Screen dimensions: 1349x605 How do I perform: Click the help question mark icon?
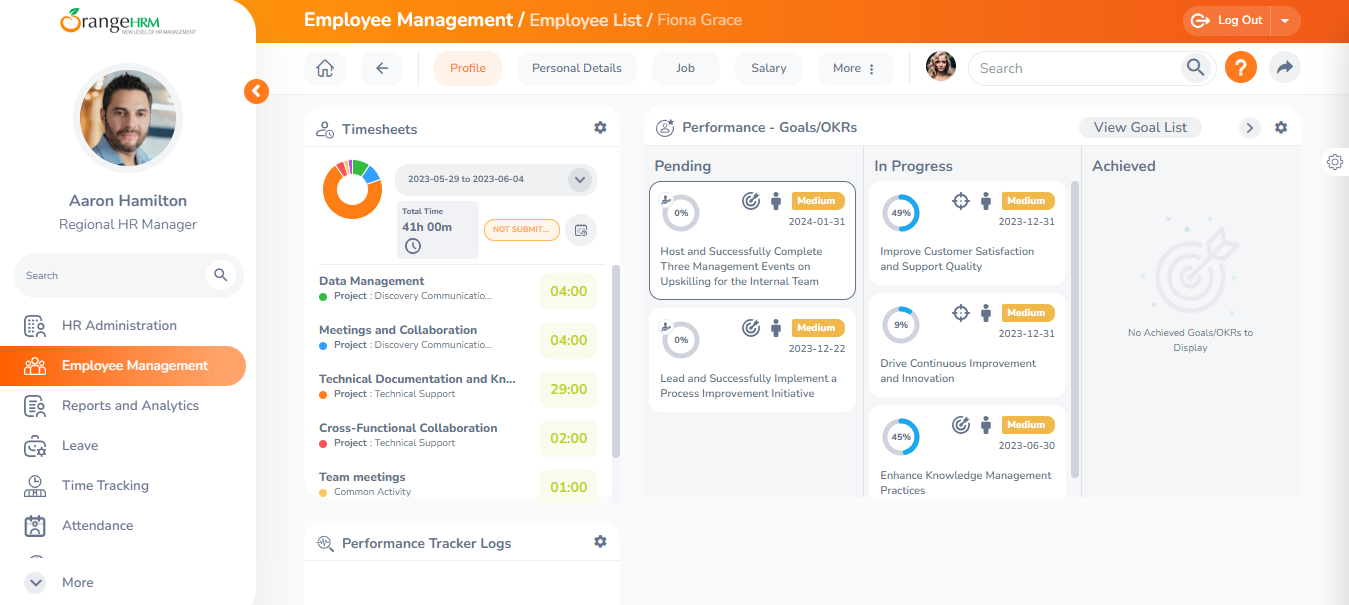click(1240, 67)
